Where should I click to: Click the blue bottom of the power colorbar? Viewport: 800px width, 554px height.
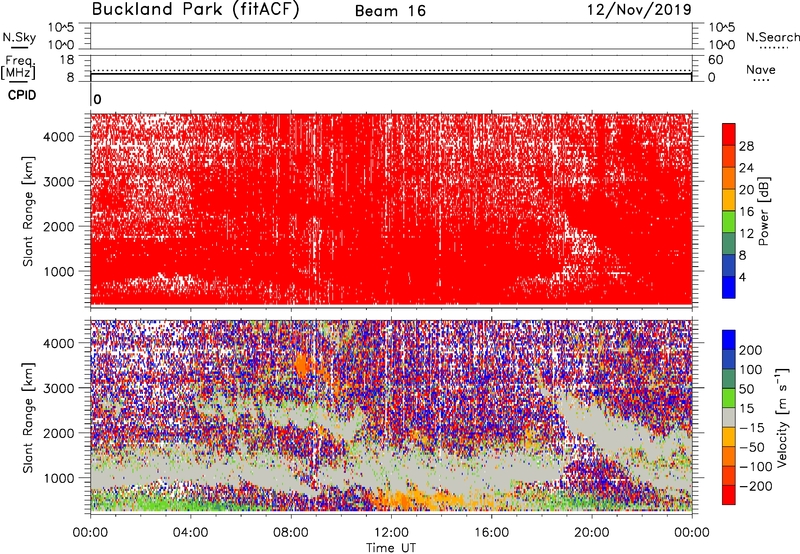[x=729, y=287]
